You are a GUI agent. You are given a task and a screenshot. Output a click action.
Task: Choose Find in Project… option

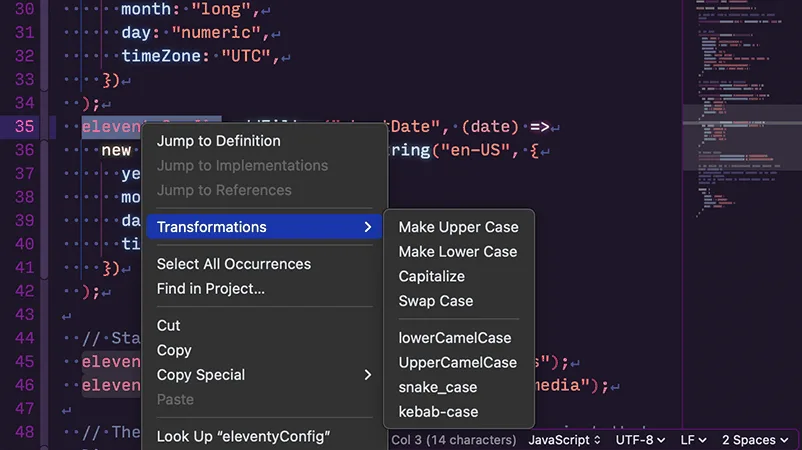pos(264,289)
